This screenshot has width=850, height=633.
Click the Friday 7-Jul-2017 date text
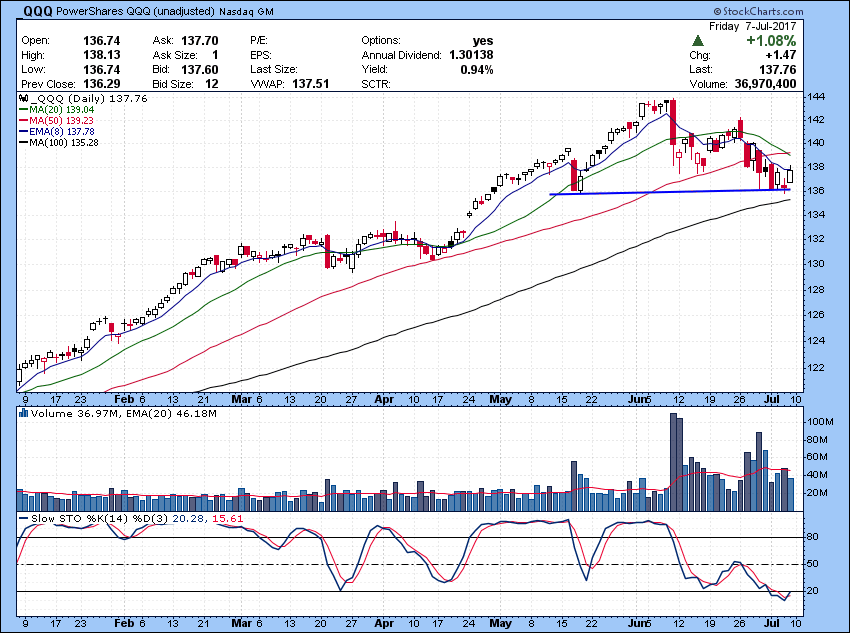(x=752, y=26)
